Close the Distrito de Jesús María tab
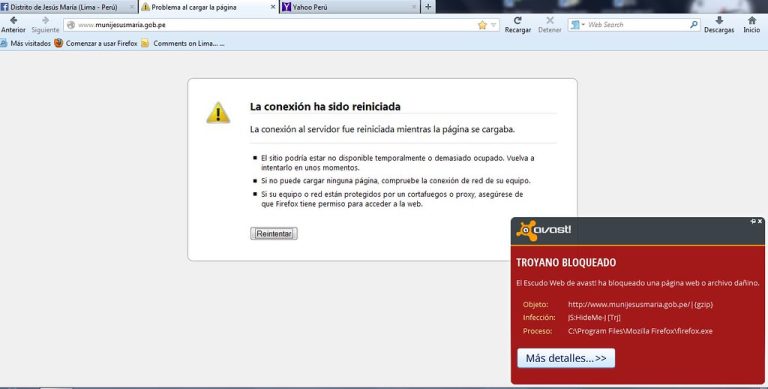768x389 pixels. pos(131,7)
